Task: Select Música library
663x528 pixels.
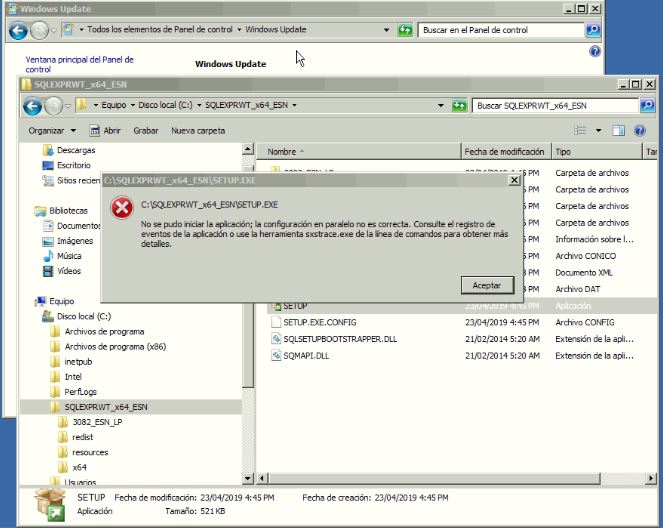Action: click(x=62, y=256)
